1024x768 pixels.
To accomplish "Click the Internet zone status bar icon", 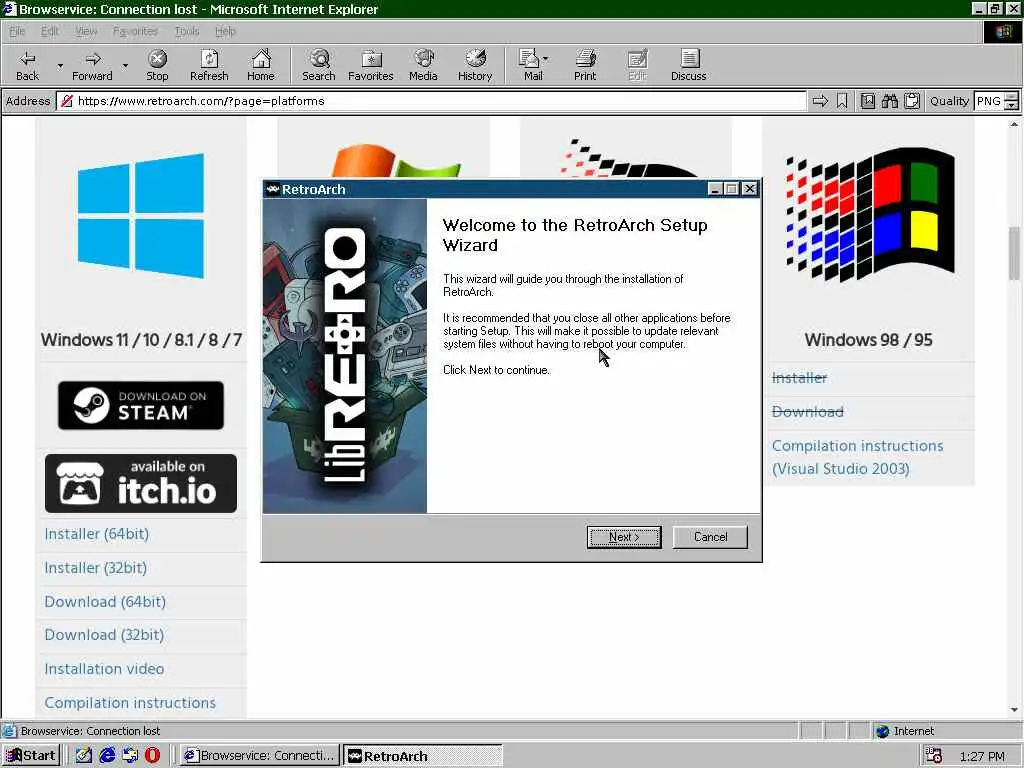I will point(883,731).
